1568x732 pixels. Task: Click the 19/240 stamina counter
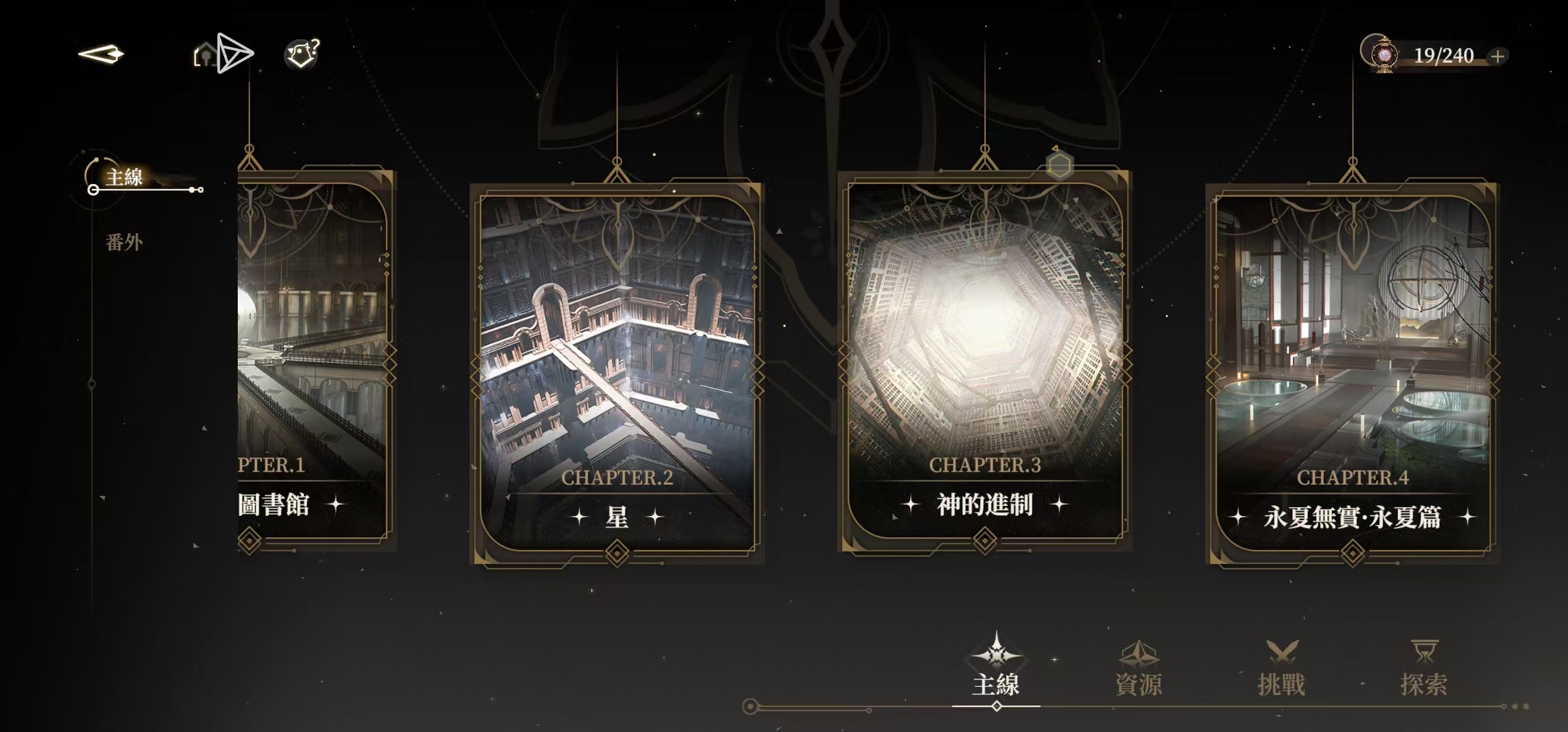[1443, 56]
